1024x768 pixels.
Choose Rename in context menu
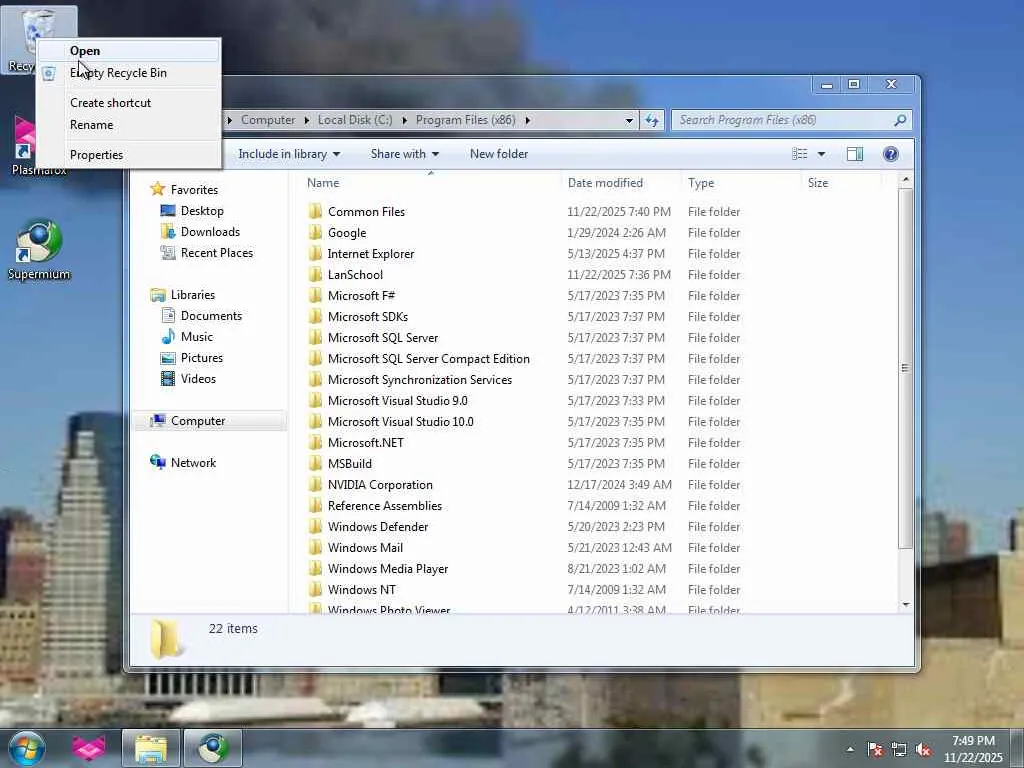click(128, 125)
